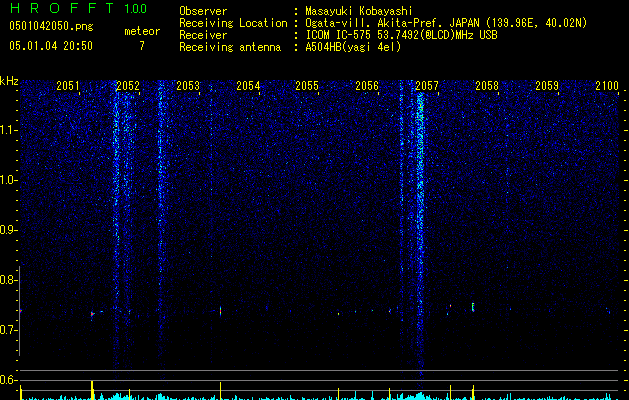Screen dimensions: 629x400
Task: Click the Ogata-vill. Akita-Pref. JAPAN location text
Action: 446,23
